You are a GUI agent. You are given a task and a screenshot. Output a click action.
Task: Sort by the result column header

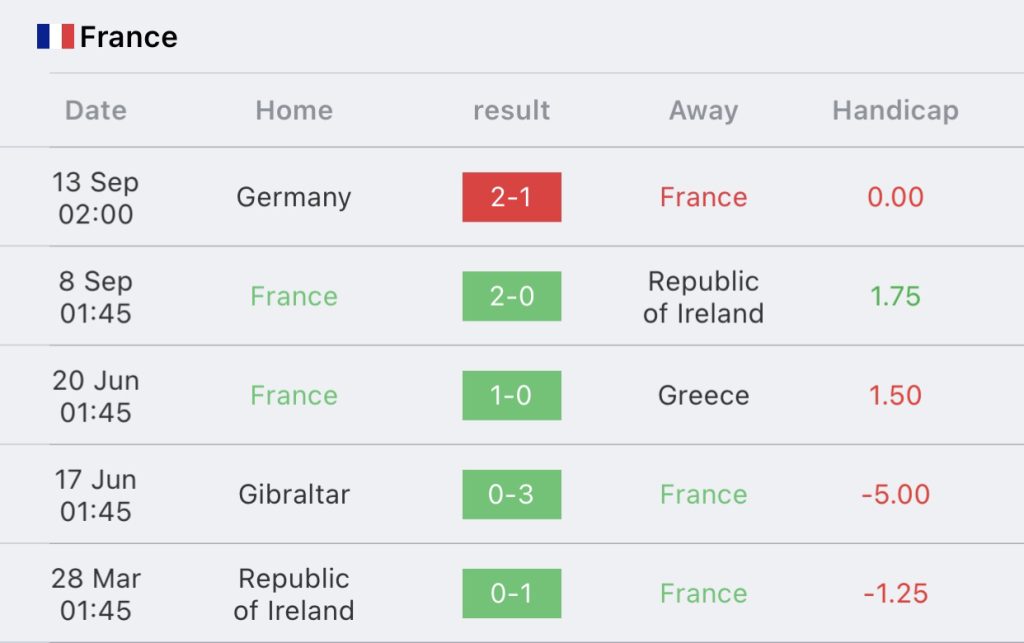click(x=511, y=110)
